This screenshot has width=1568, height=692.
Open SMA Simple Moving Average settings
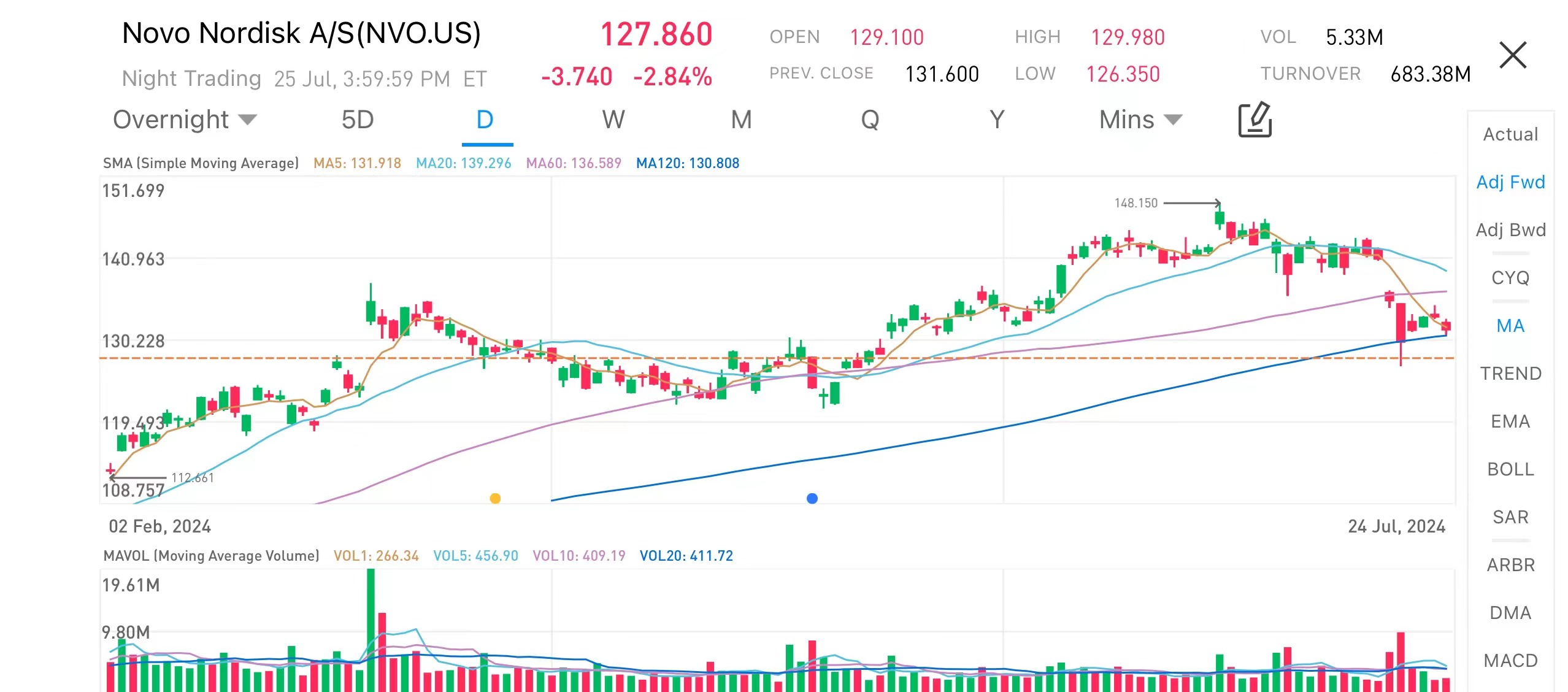[x=201, y=163]
